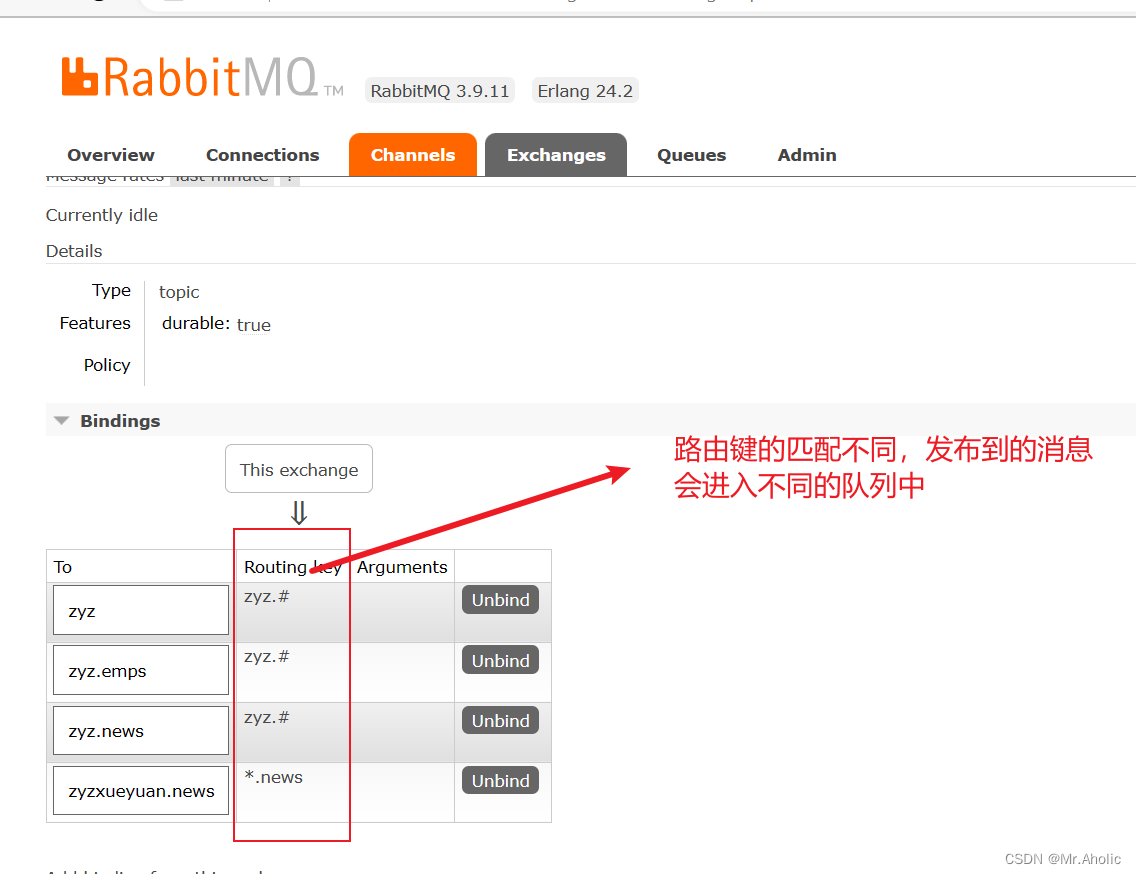Open the last minute rate interval dropdown

pyautogui.click(x=222, y=176)
